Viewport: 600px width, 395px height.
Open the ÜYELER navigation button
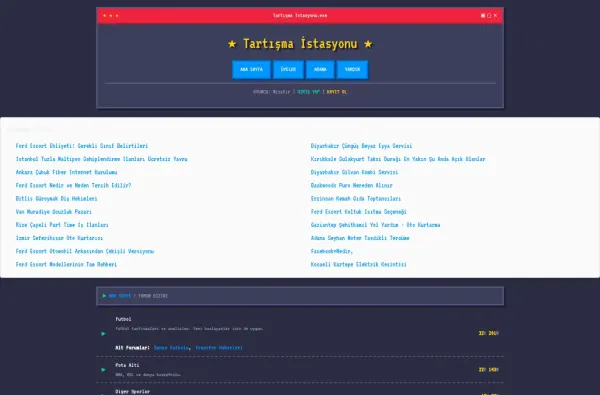click(289, 69)
